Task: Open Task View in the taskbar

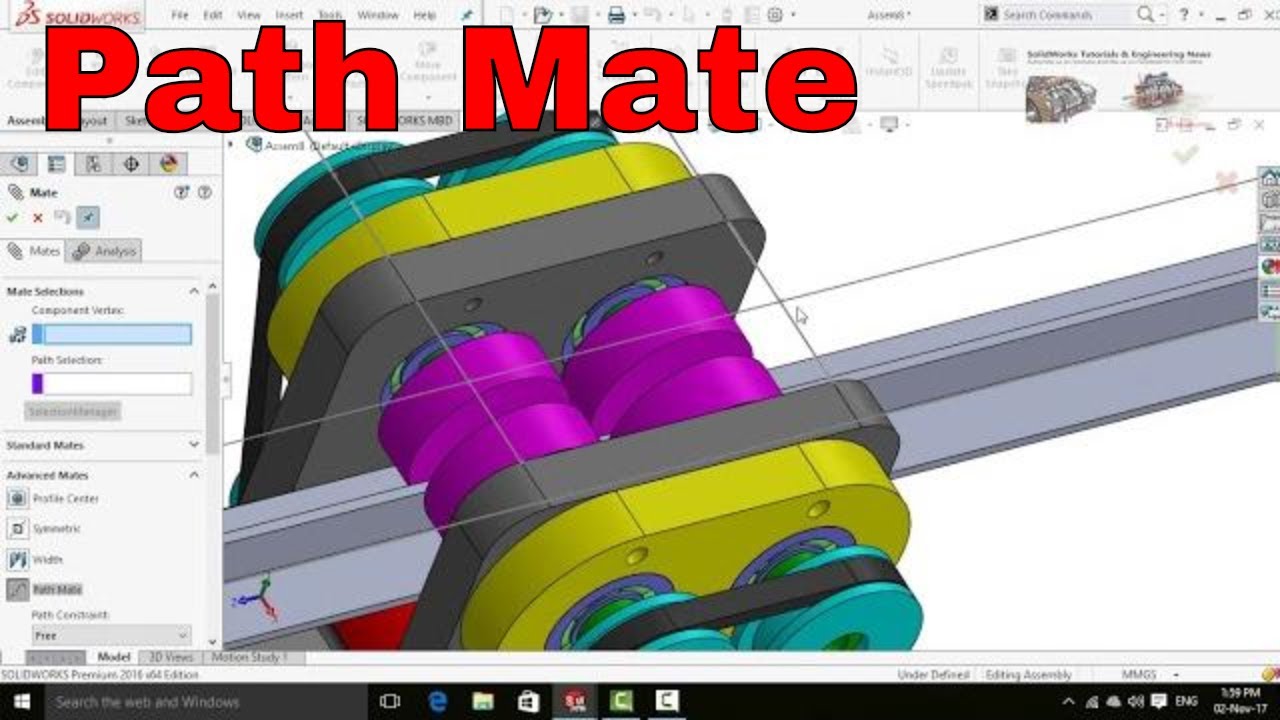Action: point(391,702)
